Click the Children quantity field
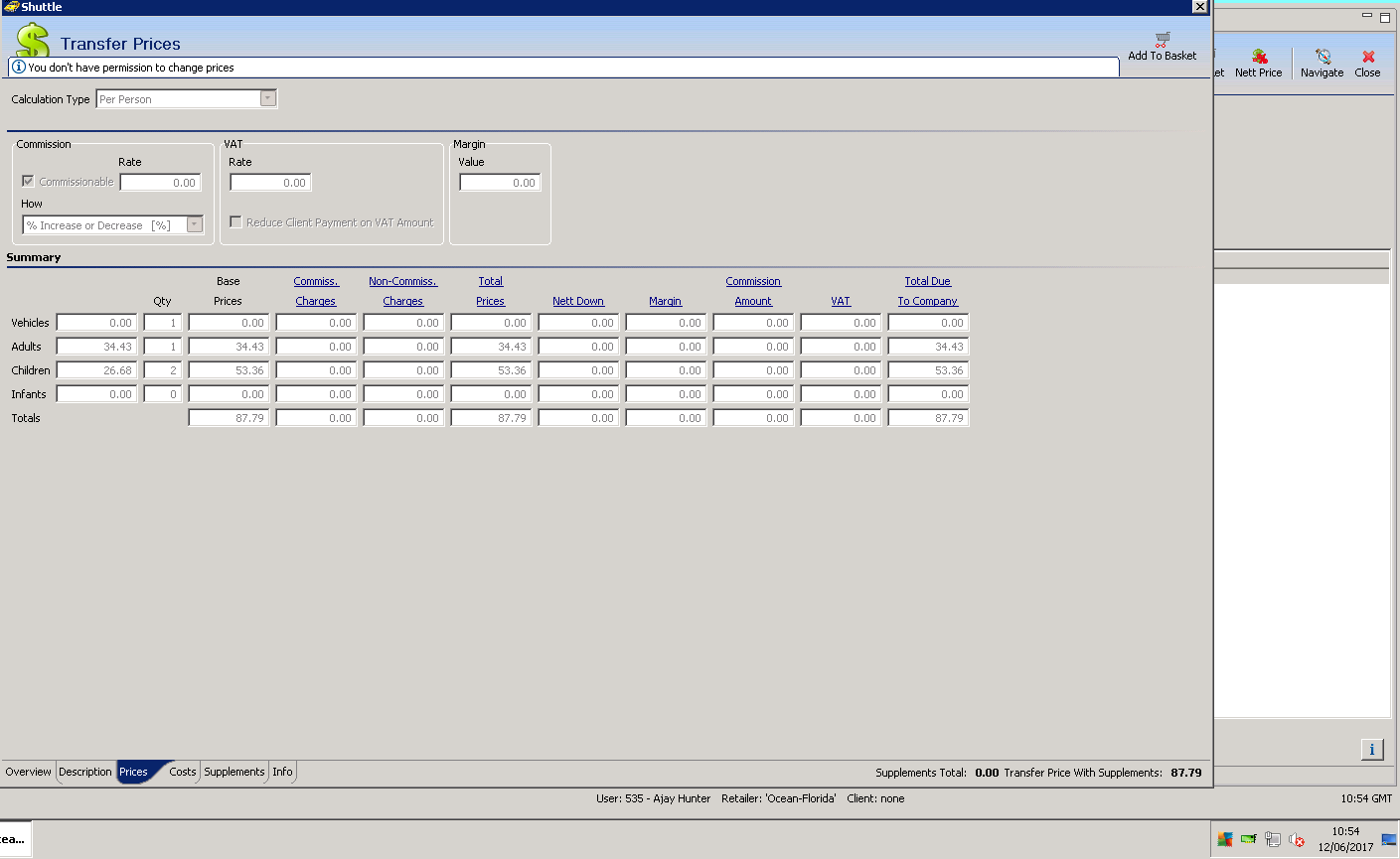The image size is (1400, 859). pyautogui.click(x=162, y=370)
